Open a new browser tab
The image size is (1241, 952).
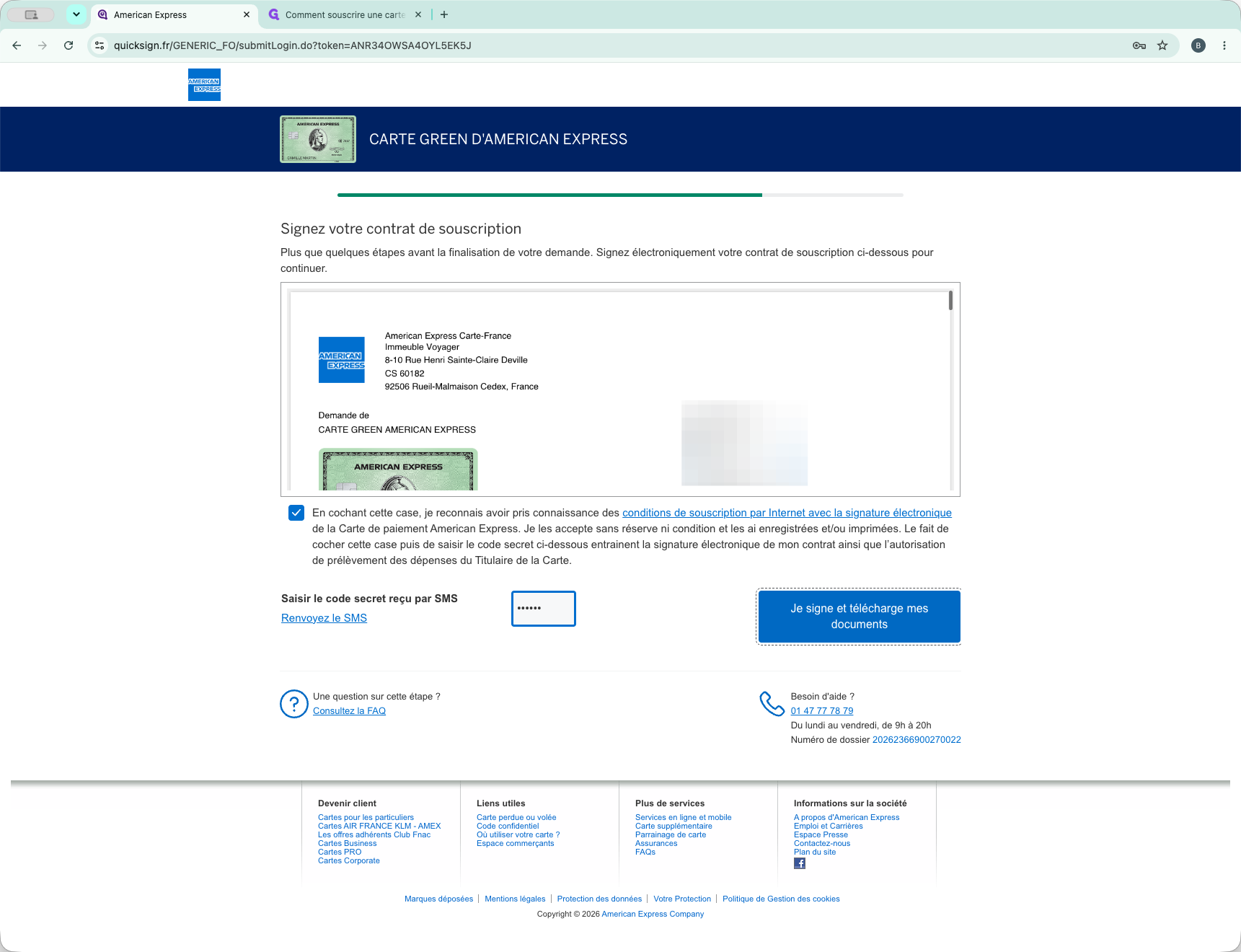pos(444,14)
